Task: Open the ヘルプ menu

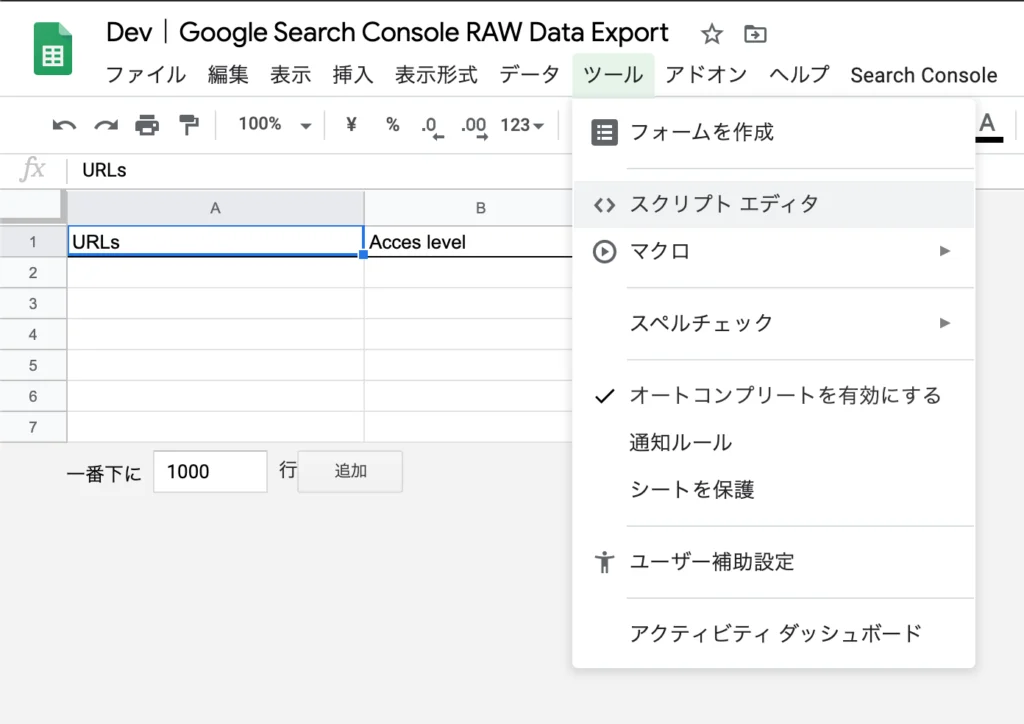Action: coord(799,74)
